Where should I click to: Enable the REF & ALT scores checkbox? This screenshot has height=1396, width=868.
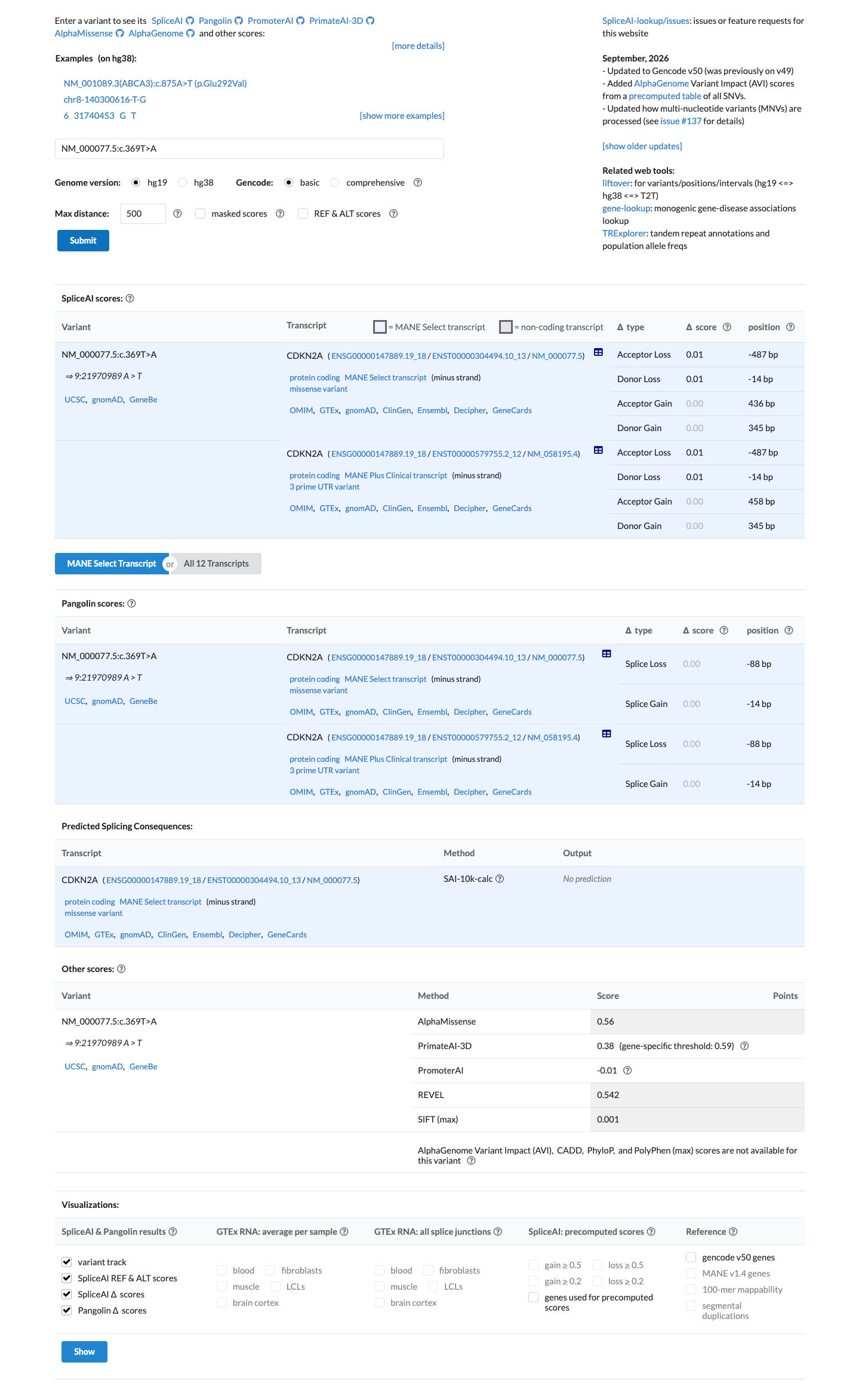(x=303, y=214)
